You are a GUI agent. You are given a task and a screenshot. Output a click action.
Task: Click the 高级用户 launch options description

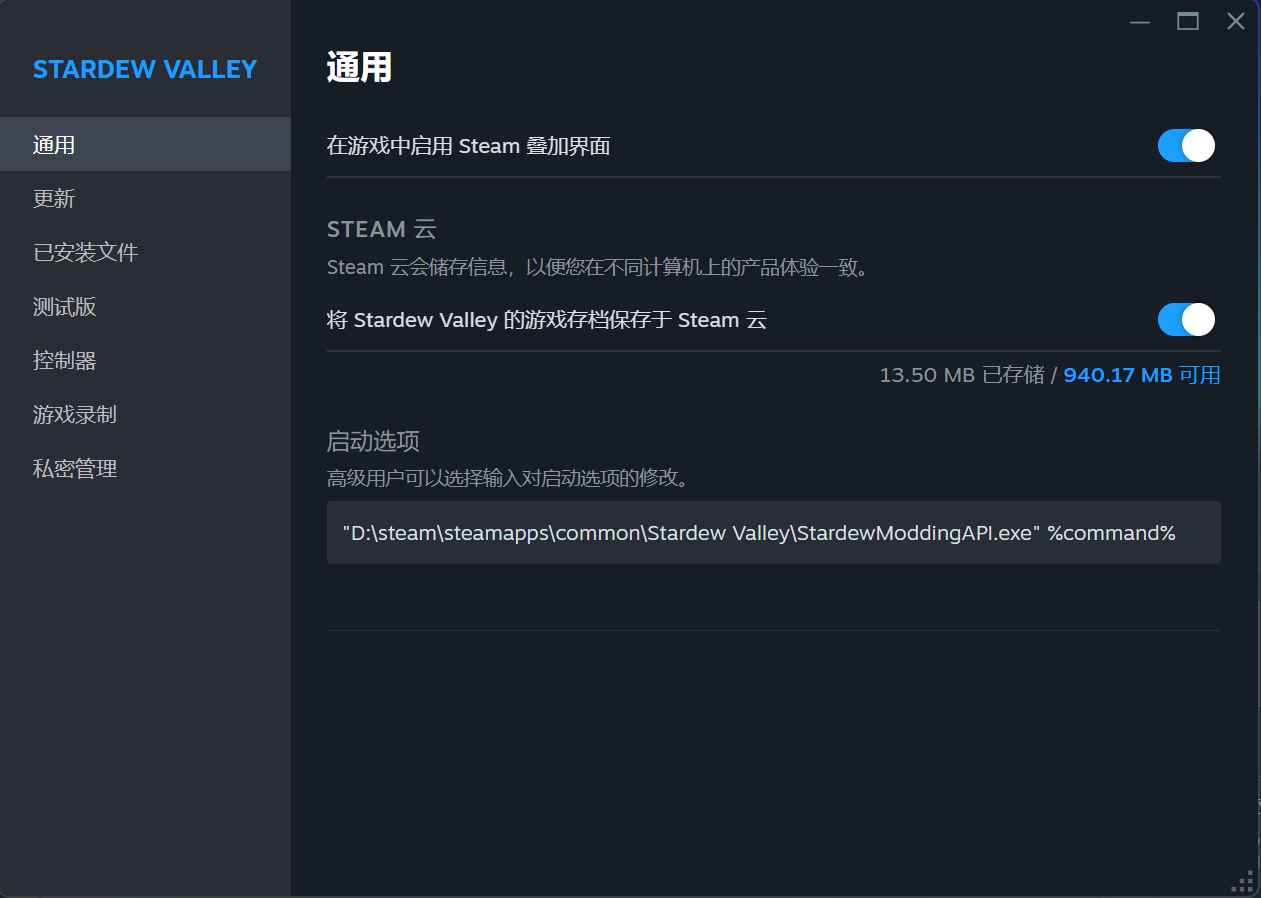point(510,478)
